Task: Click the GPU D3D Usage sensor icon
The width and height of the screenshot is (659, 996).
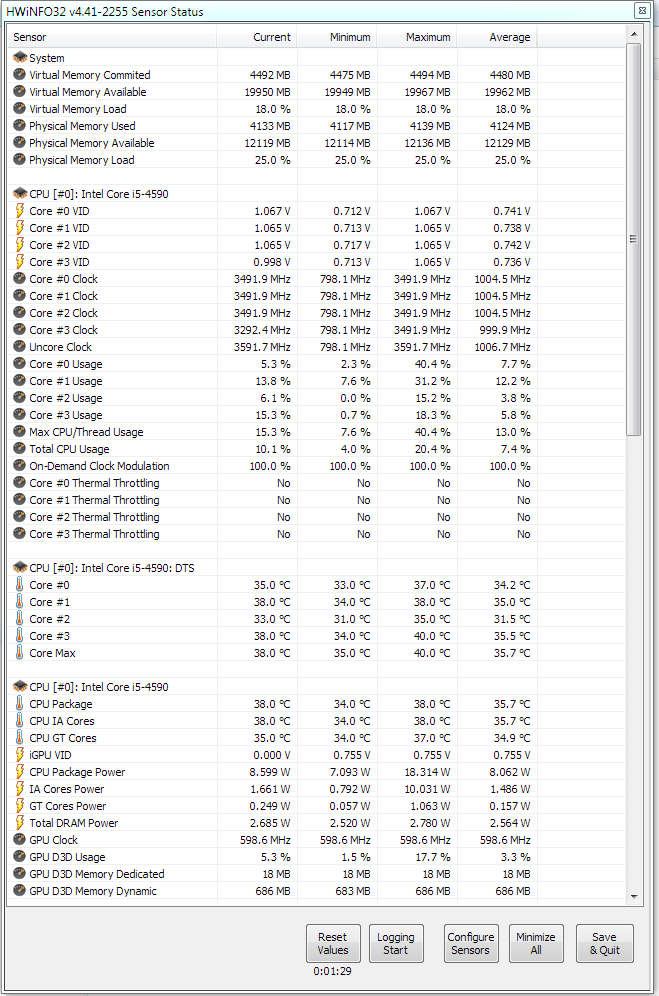Action: point(20,857)
